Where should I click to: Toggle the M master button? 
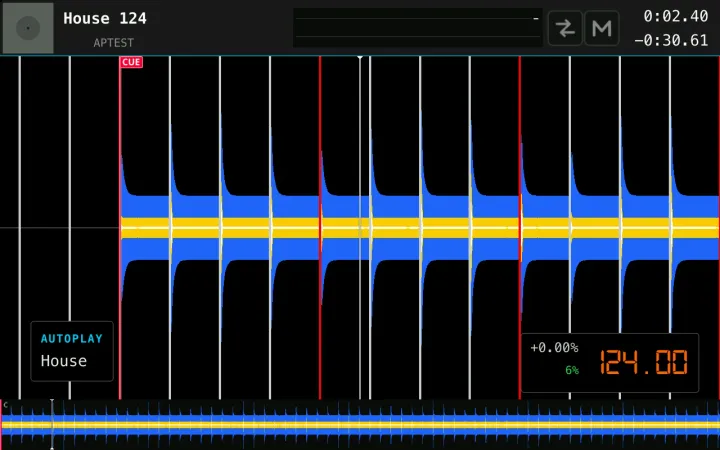pos(602,28)
